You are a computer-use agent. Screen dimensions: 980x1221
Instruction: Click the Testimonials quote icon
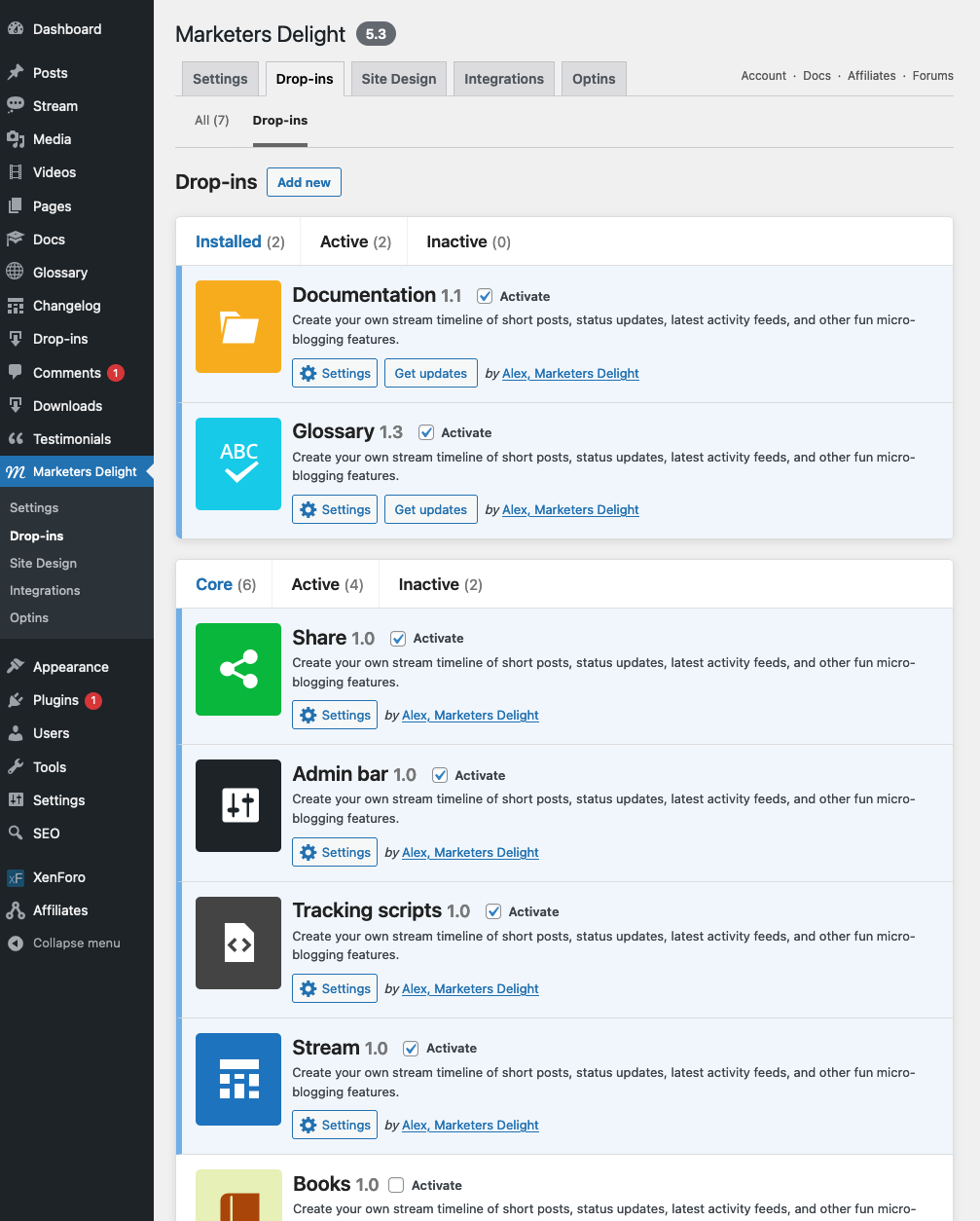16,439
